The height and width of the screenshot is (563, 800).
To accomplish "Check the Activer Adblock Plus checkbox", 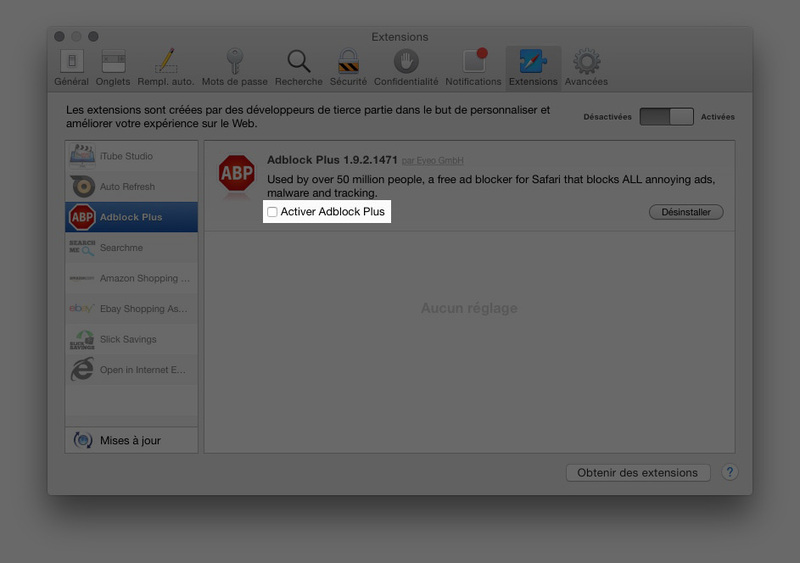I will tap(272, 212).
